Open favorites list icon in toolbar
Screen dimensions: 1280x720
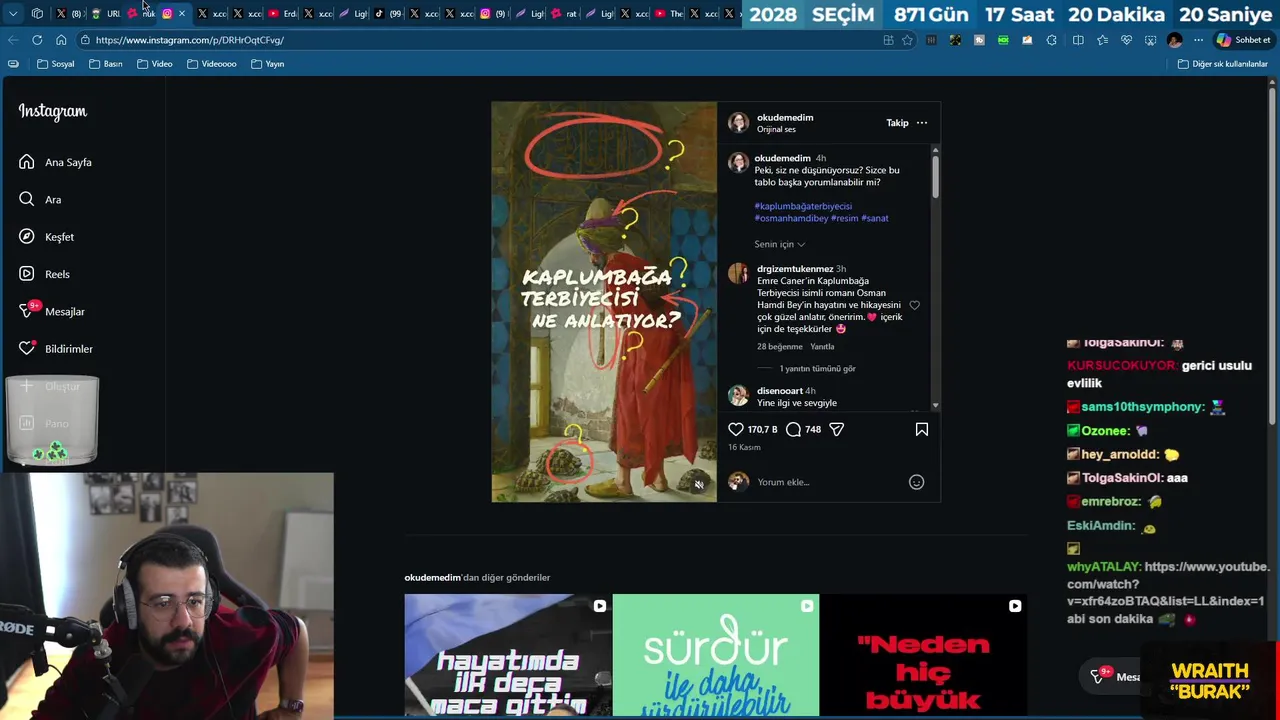coord(1102,40)
